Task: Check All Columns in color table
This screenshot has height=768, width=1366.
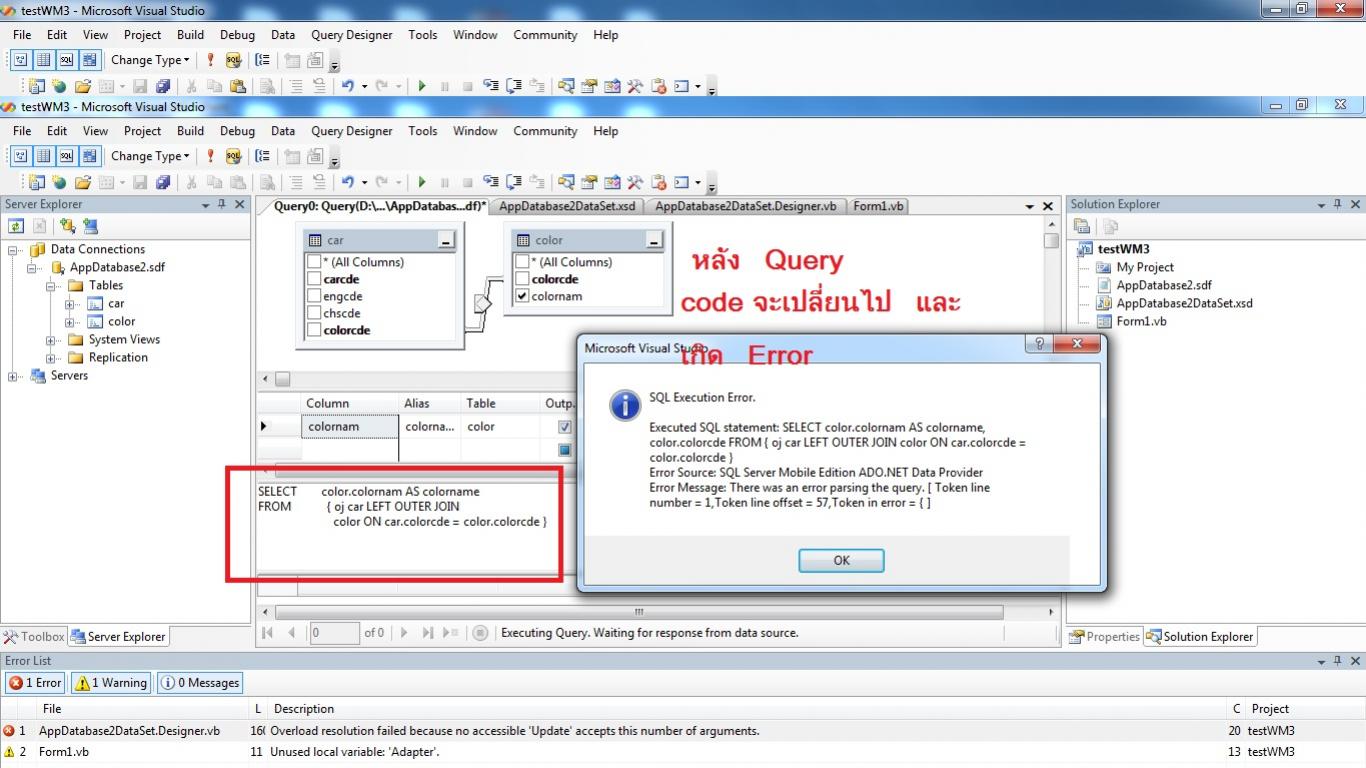Action: click(x=522, y=262)
